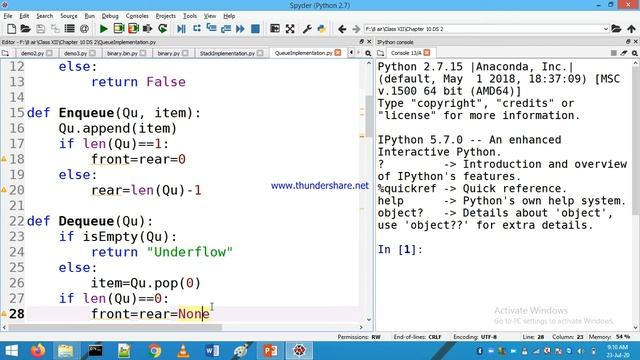The height and width of the screenshot is (360, 640).
Task: Click the @ symbol finder icon
Action: coord(84,29)
